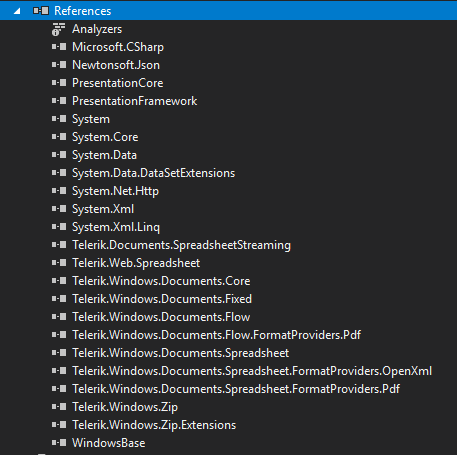Select Spreadsheet.FormatProviders.Pdf reference text
457x455 pixels.
[x=236, y=389]
